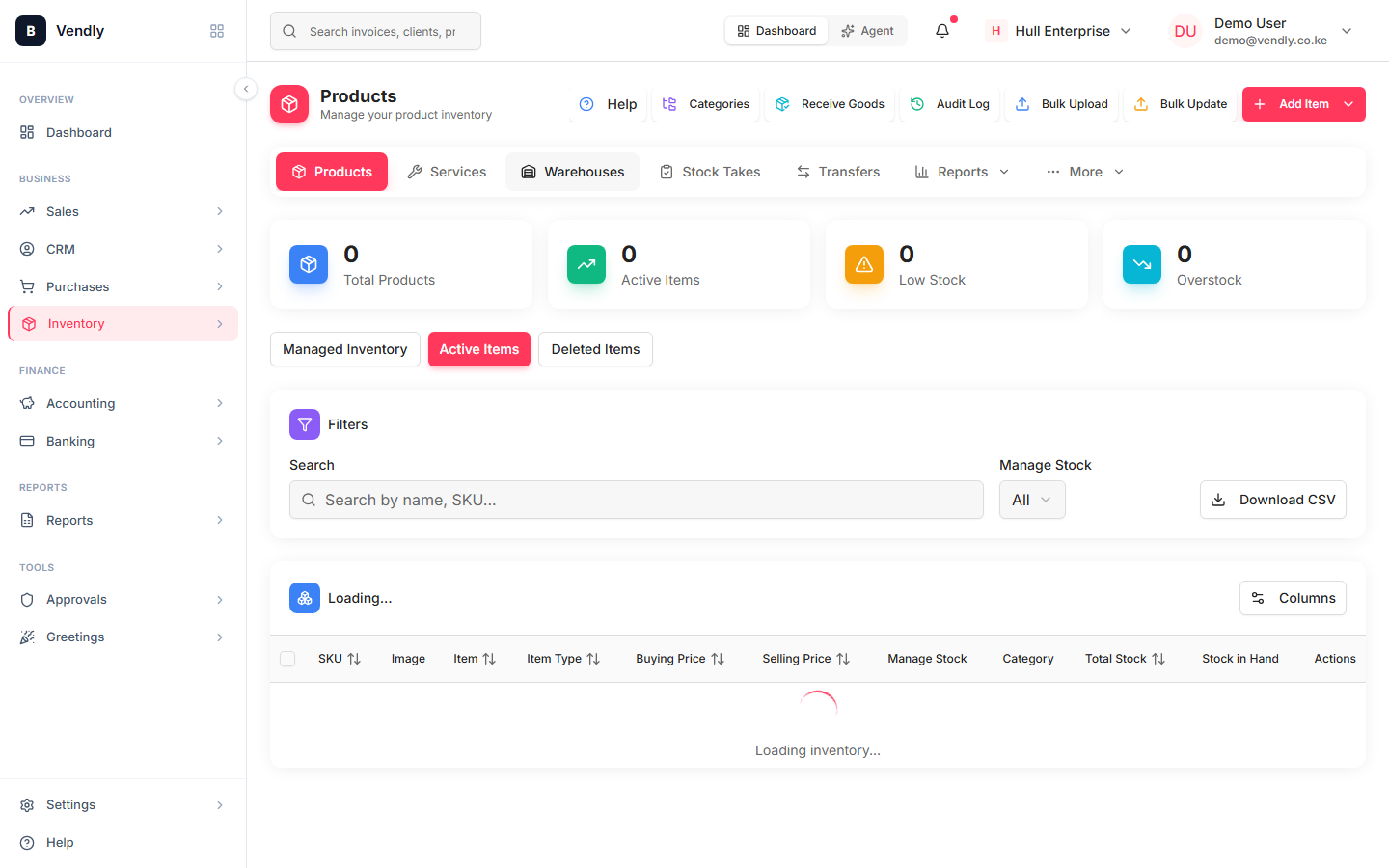Open the Stock Takes tab
Viewport: 1389px width, 868px height.
(x=710, y=172)
